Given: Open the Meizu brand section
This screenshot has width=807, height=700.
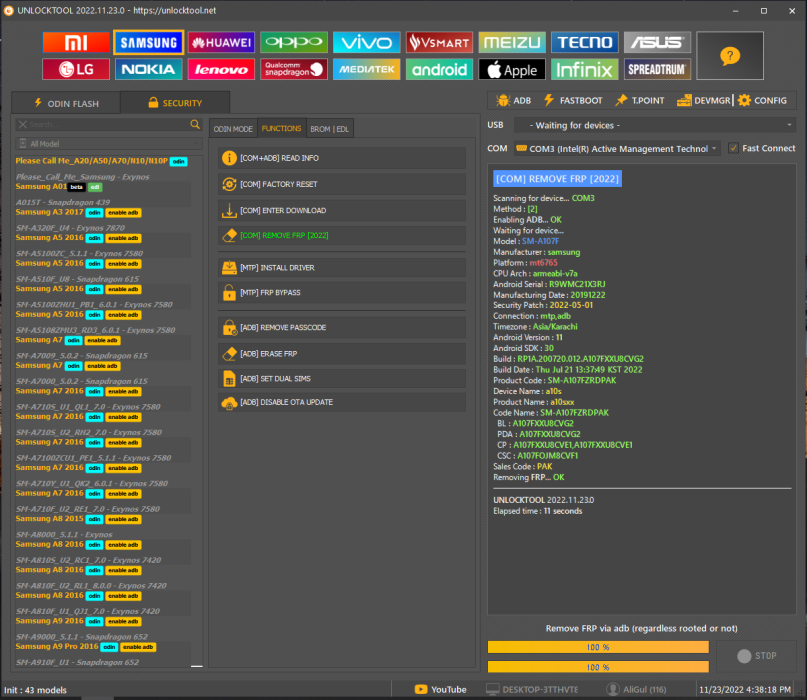Looking at the screenshot, I should pos(512,43).
